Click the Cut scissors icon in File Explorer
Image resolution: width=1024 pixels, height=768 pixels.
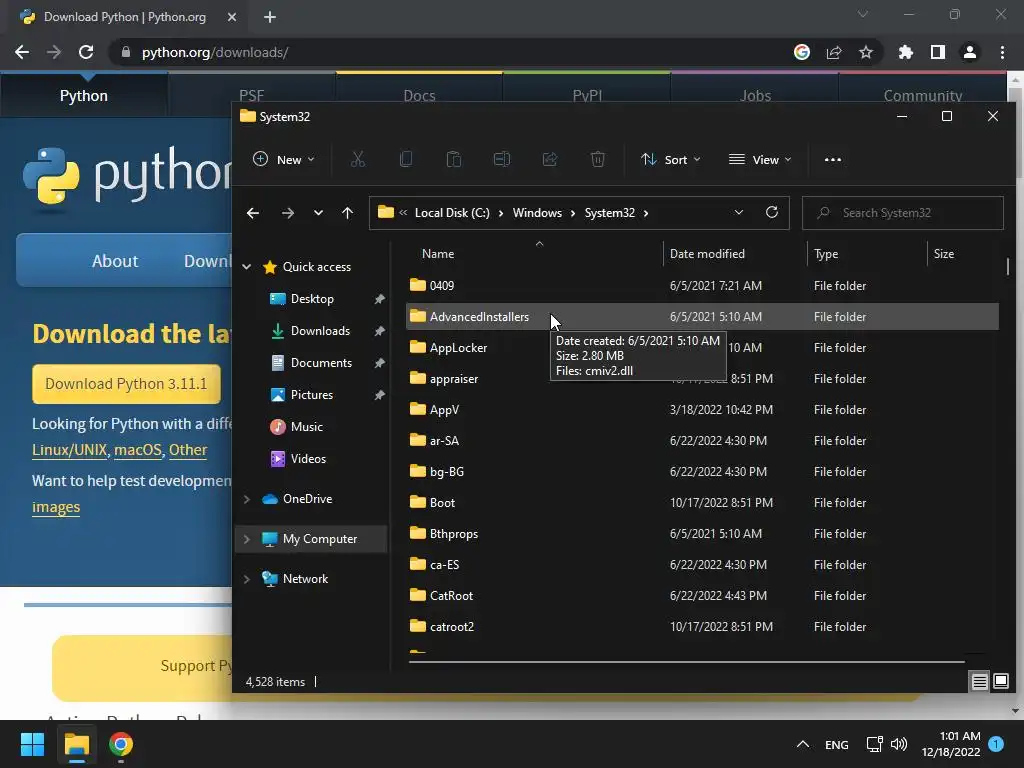357,159
